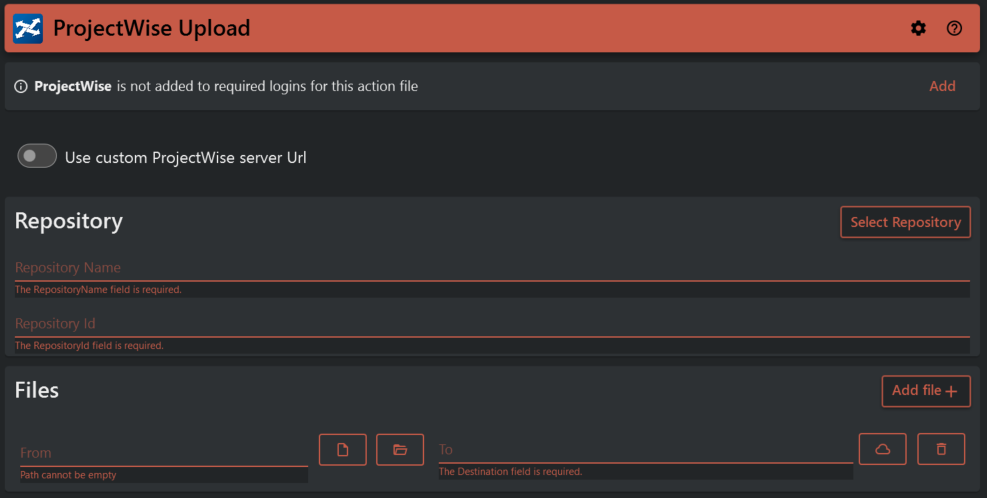Focus the To destination field

[646, 450]
